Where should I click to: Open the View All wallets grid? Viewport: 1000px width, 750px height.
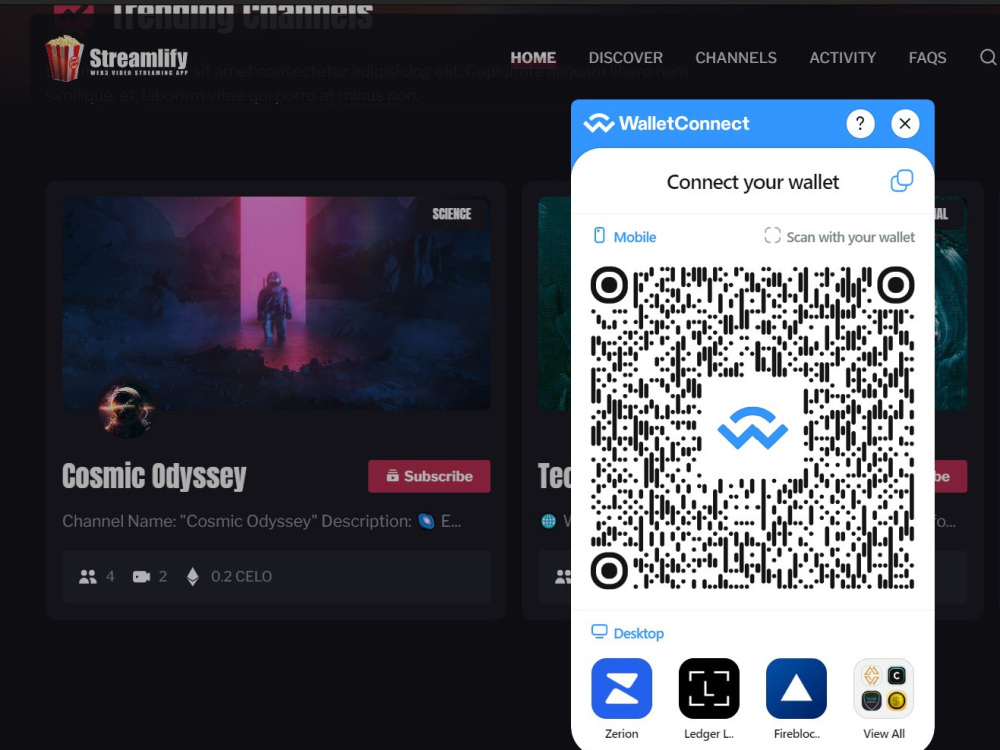(883, 688)
